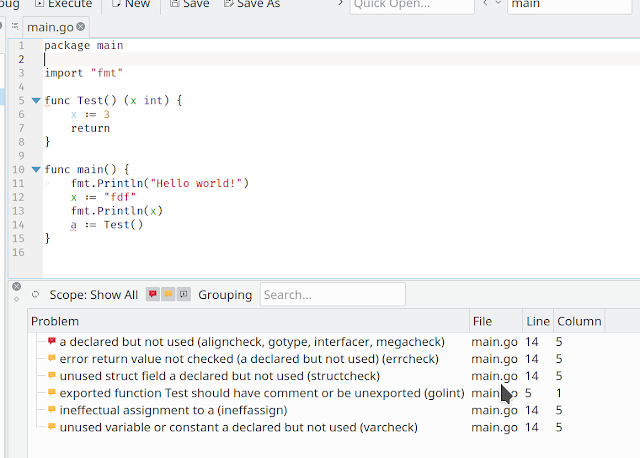Close the main.go tab
This screenshot has width=640, height=458.
click(81, 27)
